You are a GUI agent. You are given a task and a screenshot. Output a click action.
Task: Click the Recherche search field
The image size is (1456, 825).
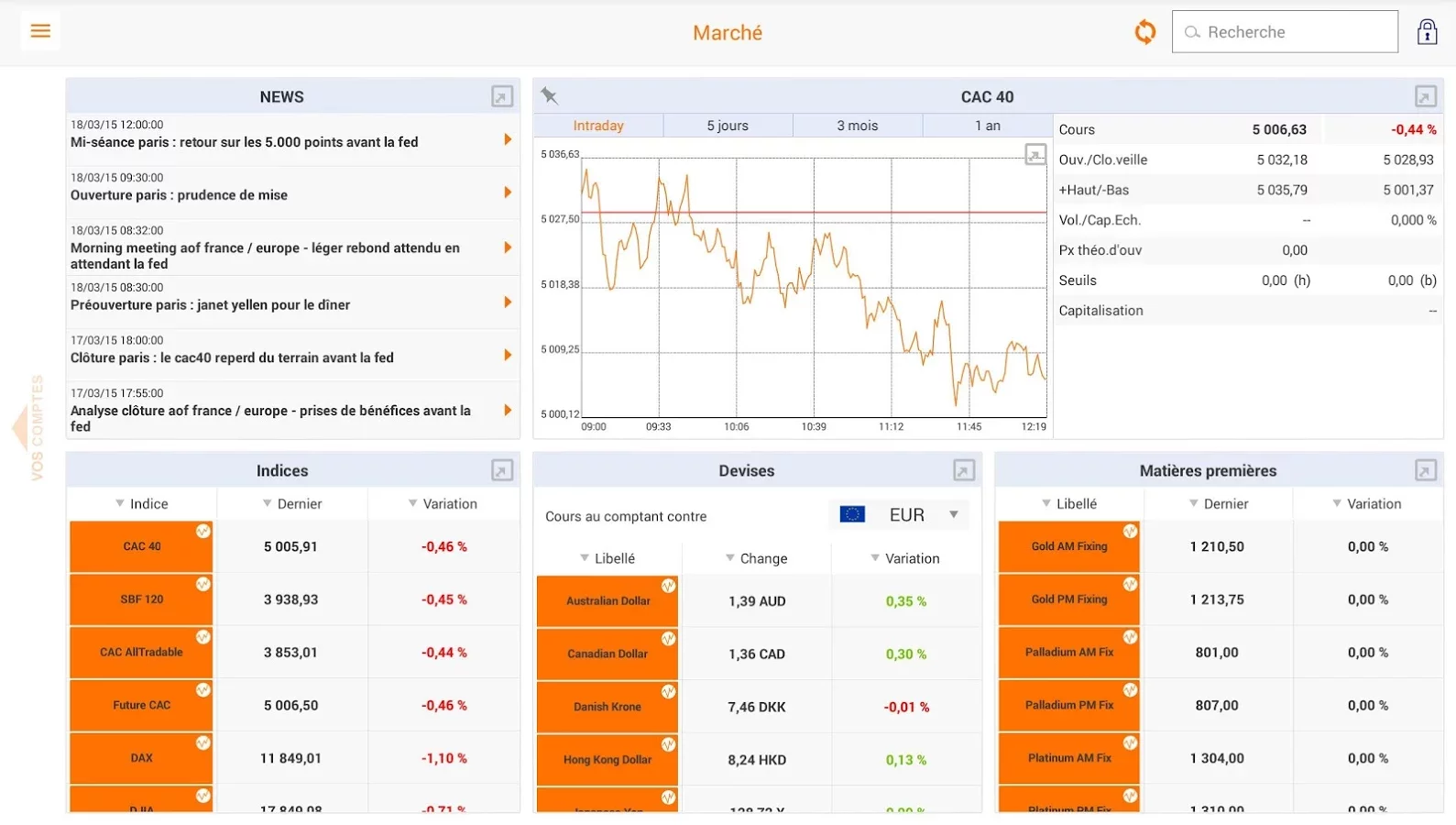tap(1285, 32)
